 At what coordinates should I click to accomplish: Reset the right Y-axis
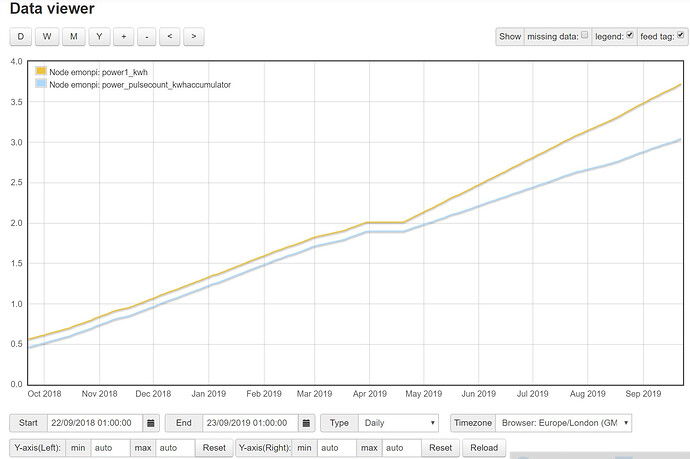click(440, 448)
